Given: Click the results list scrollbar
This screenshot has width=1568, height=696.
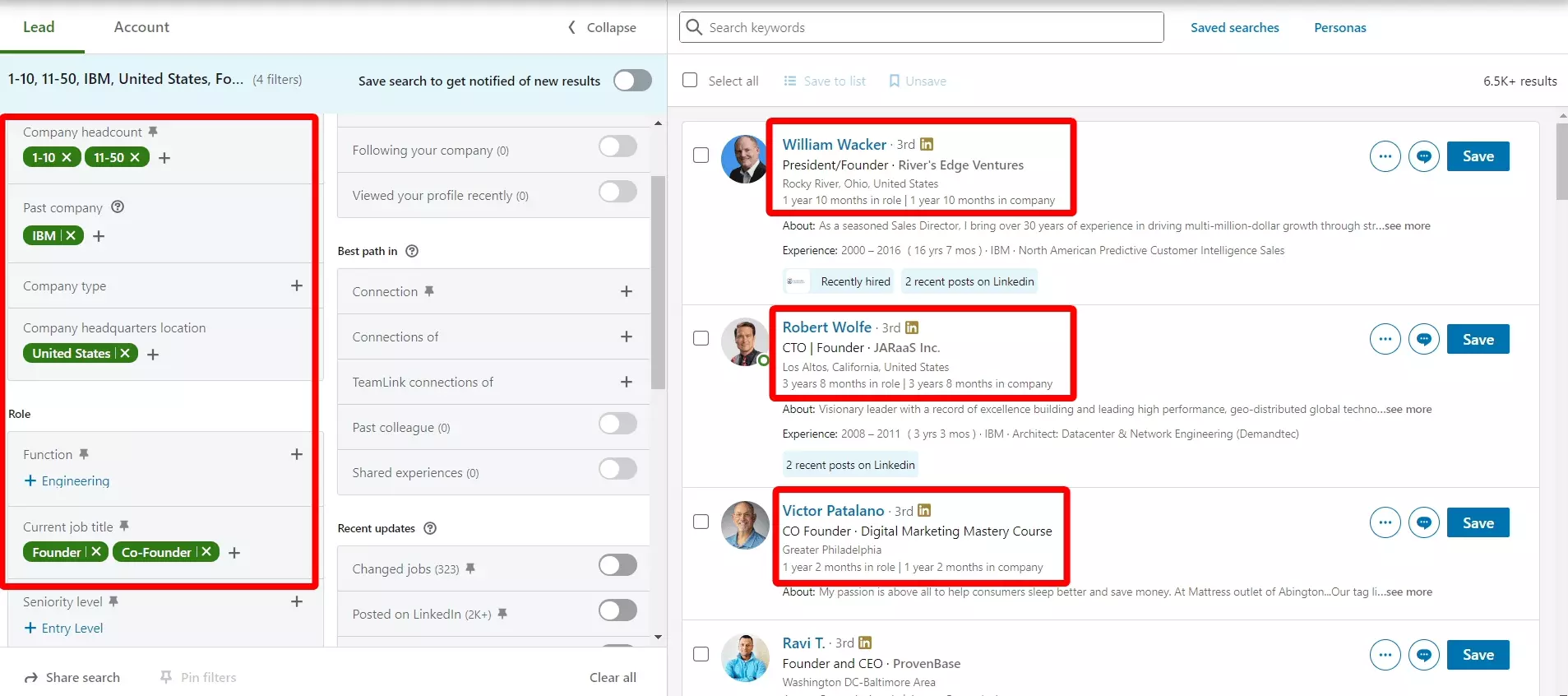Looking at the screenshot, I should tap(1561, 160).
